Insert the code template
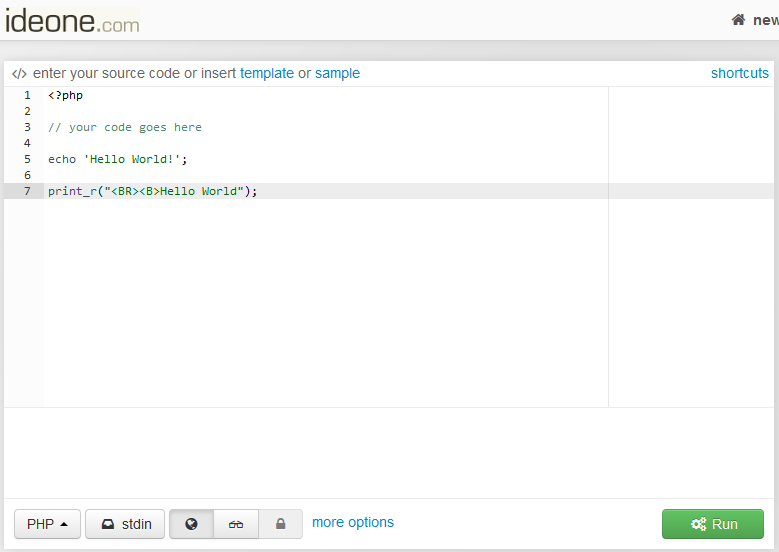 point(267,73)
